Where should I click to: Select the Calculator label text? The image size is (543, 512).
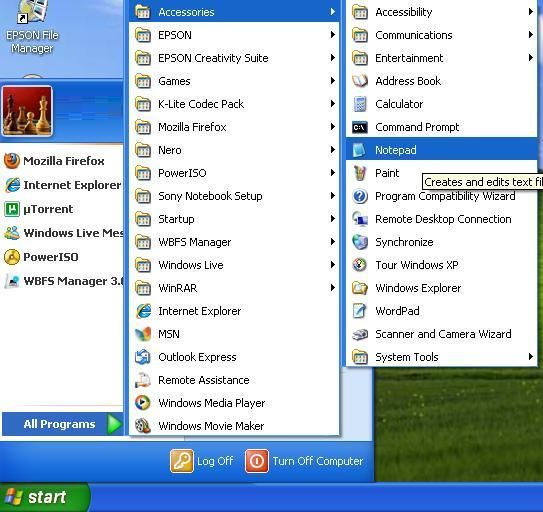click(x=399, y=104)
